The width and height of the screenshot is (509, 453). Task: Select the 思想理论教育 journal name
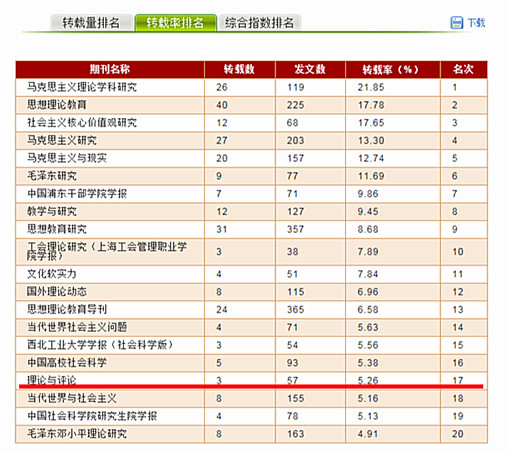coord(57,105)
